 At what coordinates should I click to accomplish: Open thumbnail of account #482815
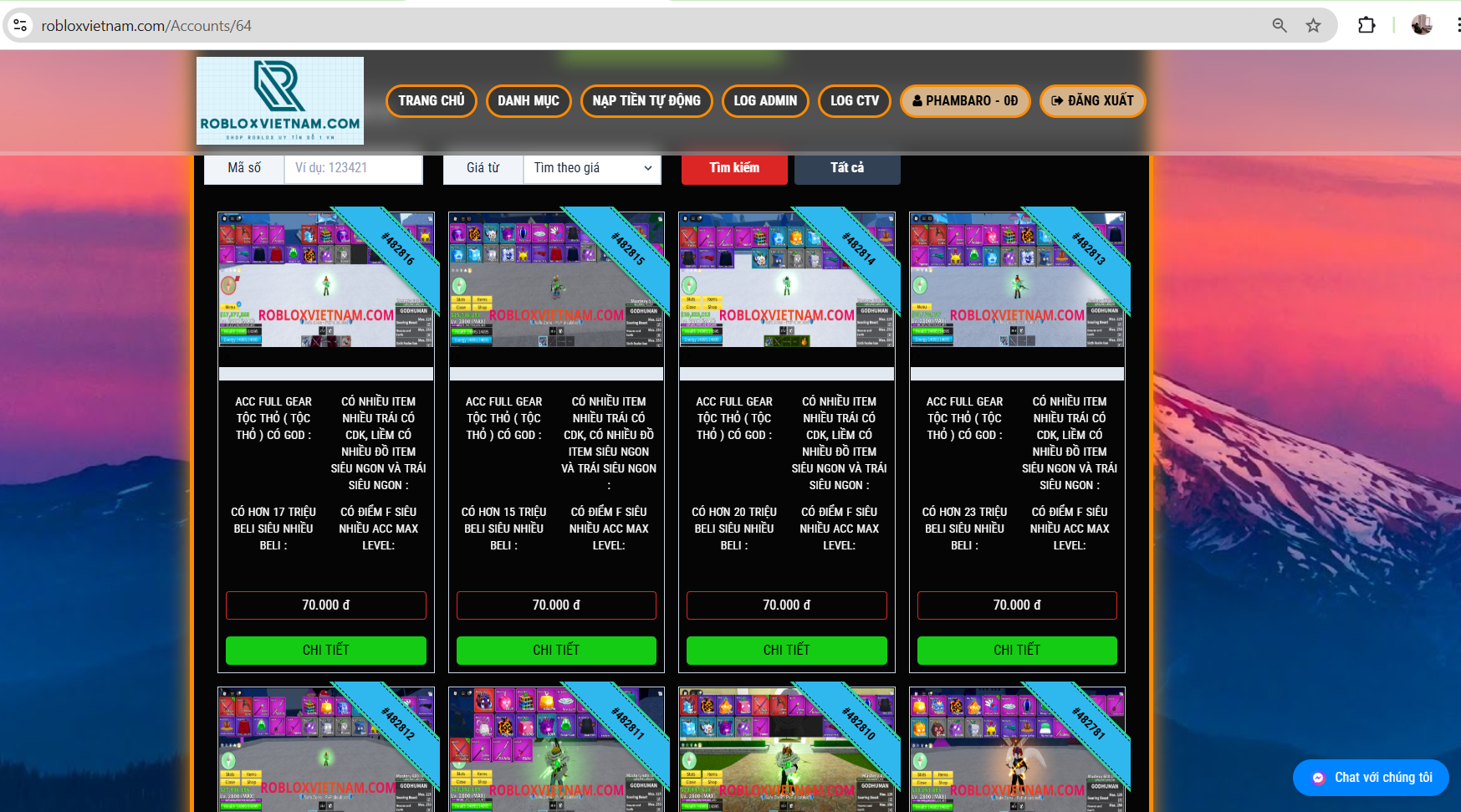tap(556, 280)
